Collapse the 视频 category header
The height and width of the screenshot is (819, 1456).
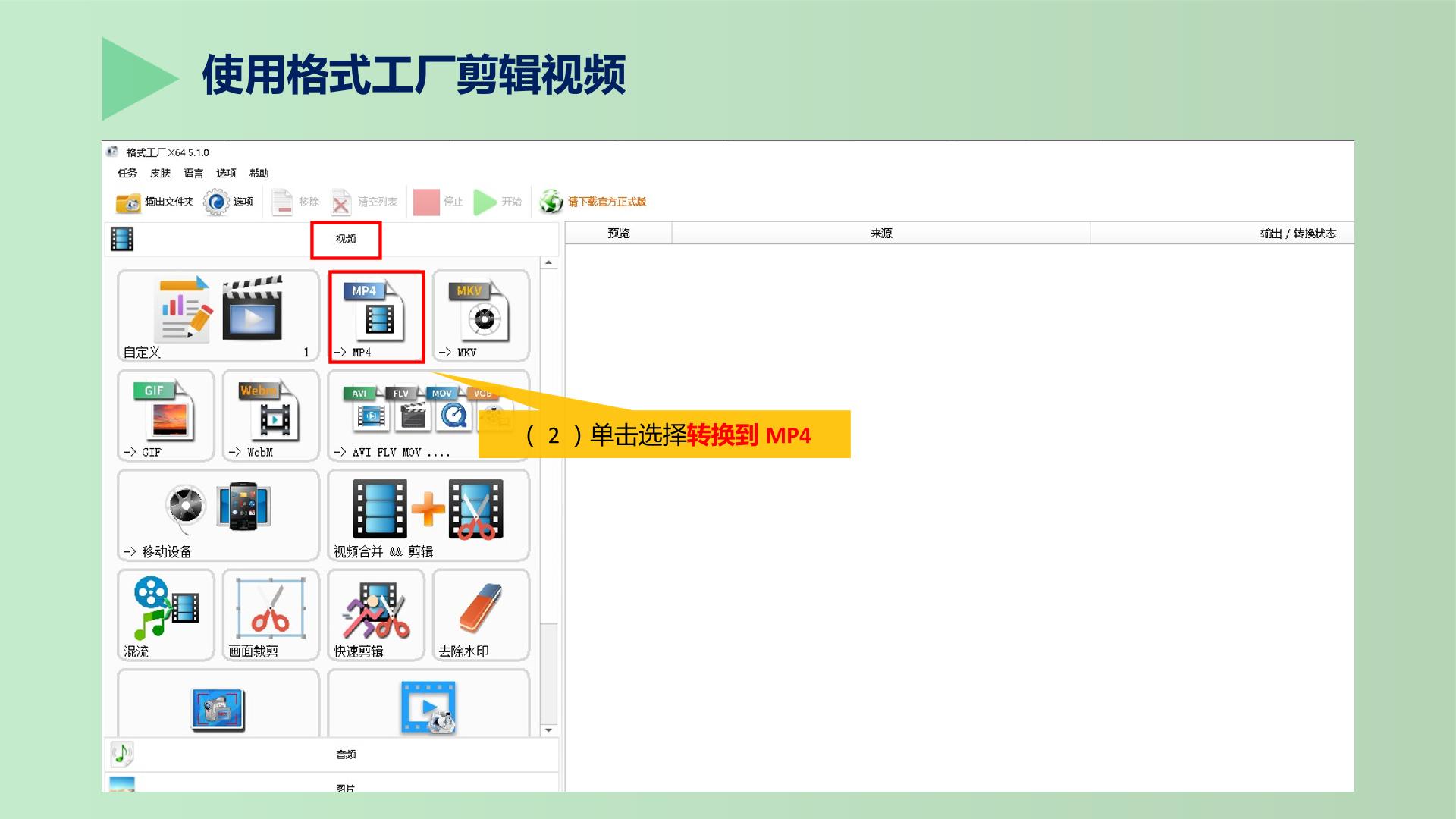[331, 239]
